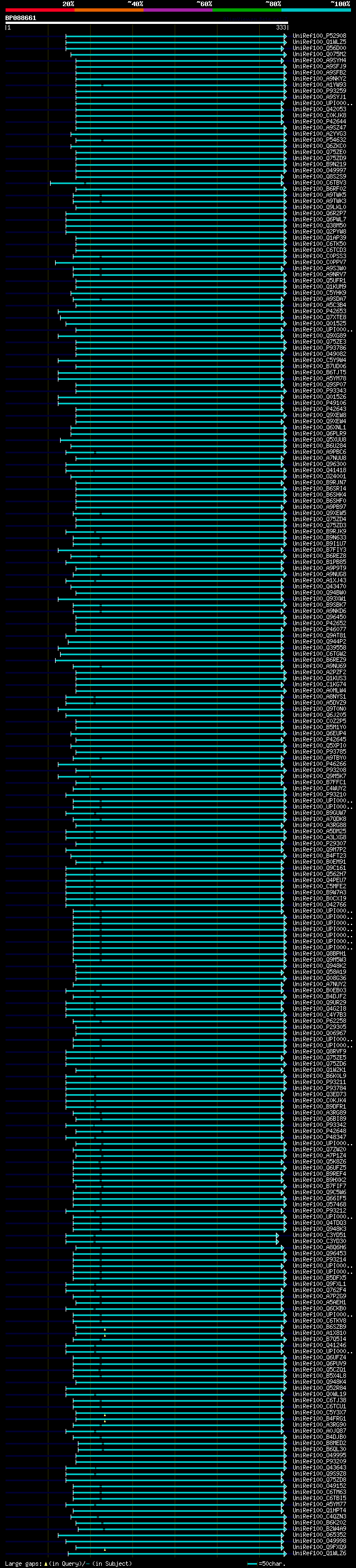Click the UniRef100_P62258 label

[319, 1021]
